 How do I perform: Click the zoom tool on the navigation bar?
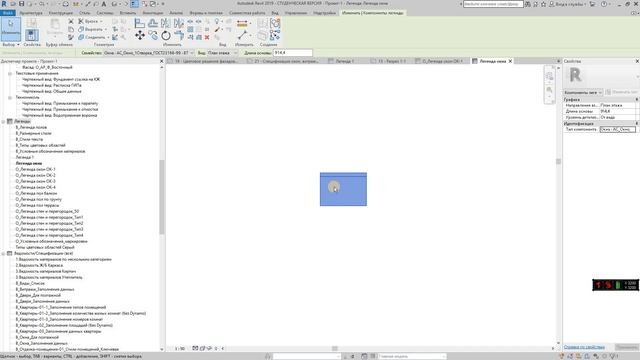coord(549,90)
